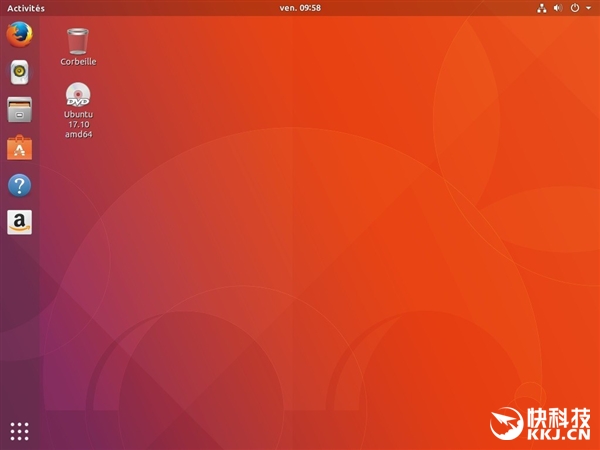Launch Firefox from the dock

20,34
